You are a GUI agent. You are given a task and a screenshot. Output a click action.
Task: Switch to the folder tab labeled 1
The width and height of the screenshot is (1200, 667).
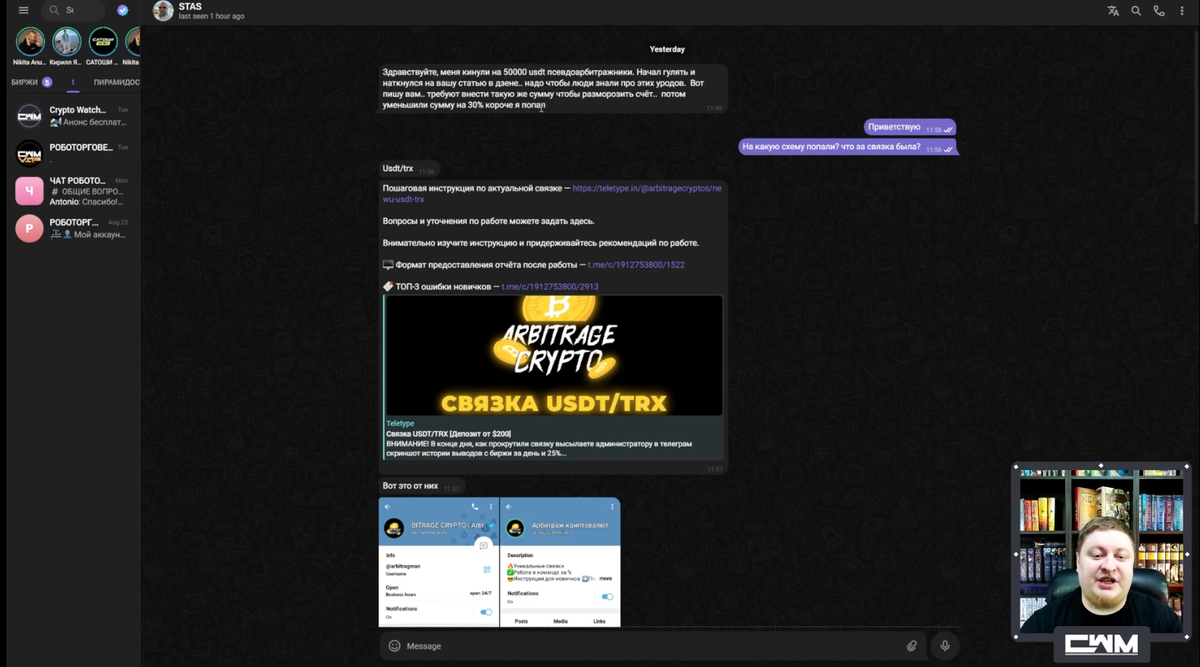(x=72, y=82)
